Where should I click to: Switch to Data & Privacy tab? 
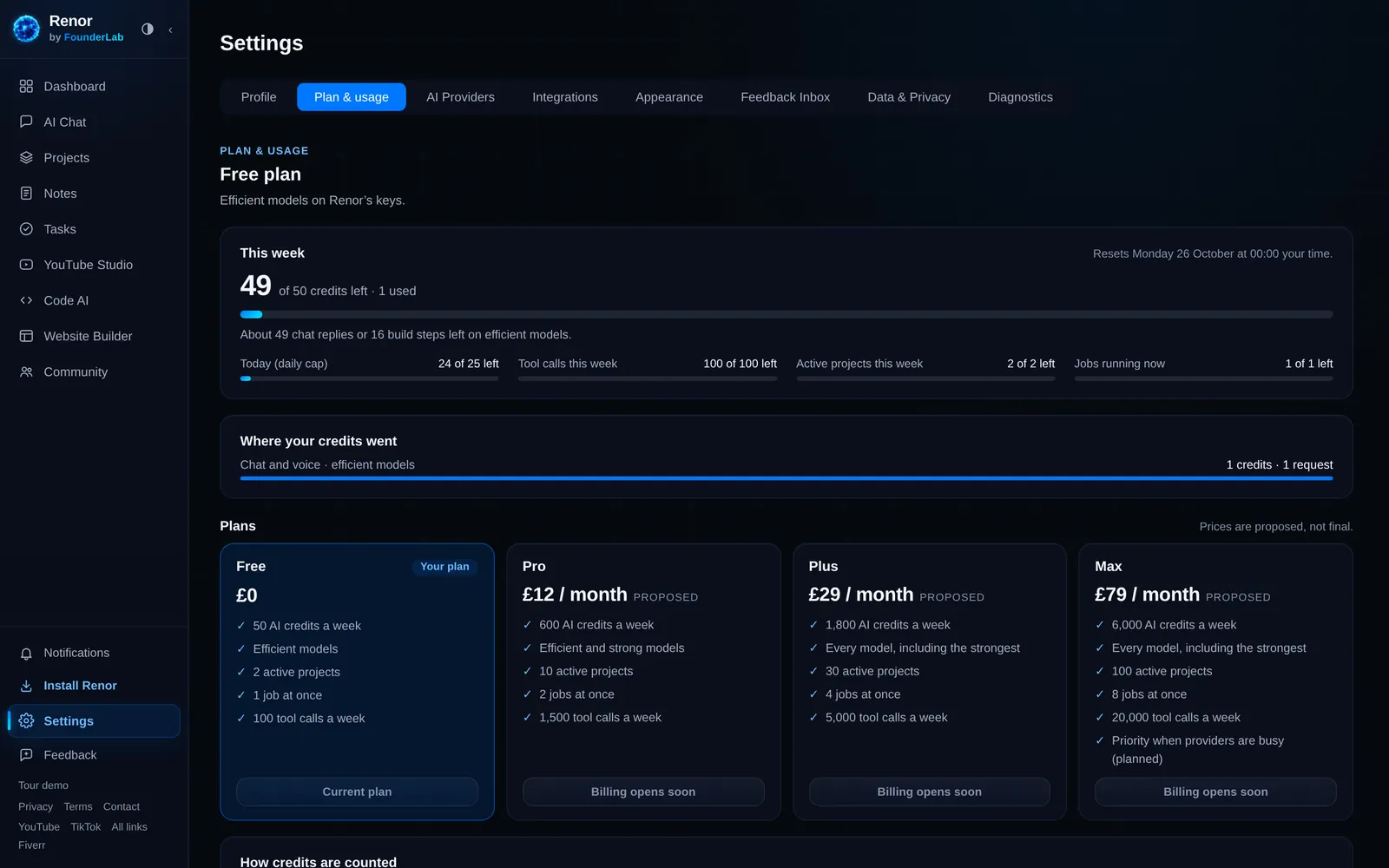tap(909, 97)
